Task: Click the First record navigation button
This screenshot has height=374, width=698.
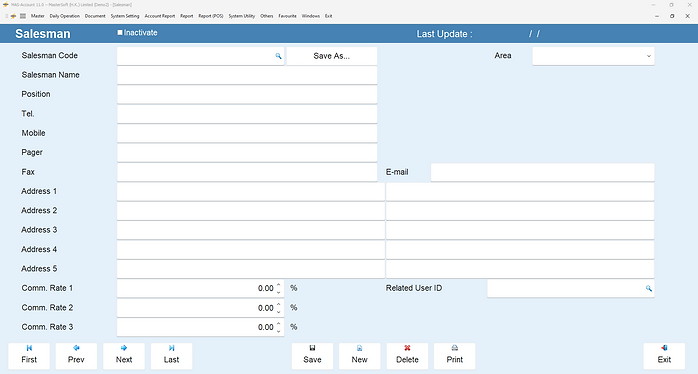Action: (x=29, y=356)
